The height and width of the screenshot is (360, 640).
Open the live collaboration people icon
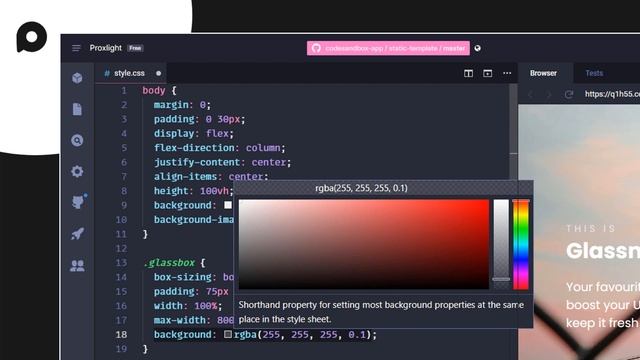pyautogui.click(x=77, y=266)
